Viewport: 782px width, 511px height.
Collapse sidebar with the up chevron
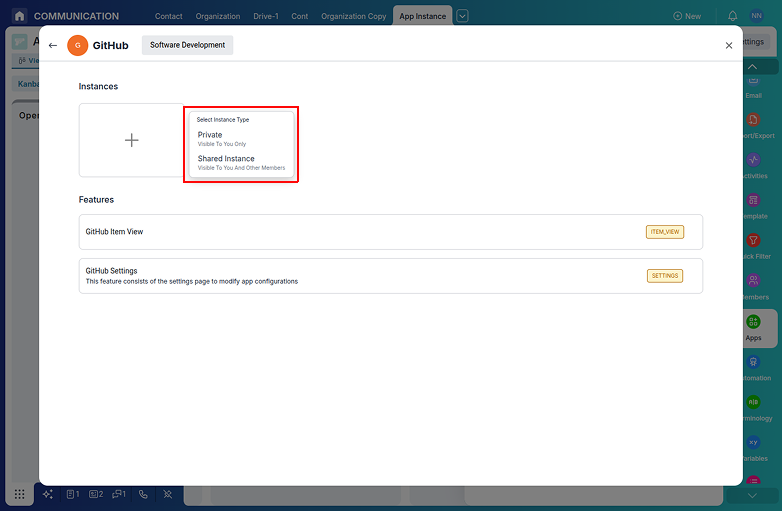[752, 67]
